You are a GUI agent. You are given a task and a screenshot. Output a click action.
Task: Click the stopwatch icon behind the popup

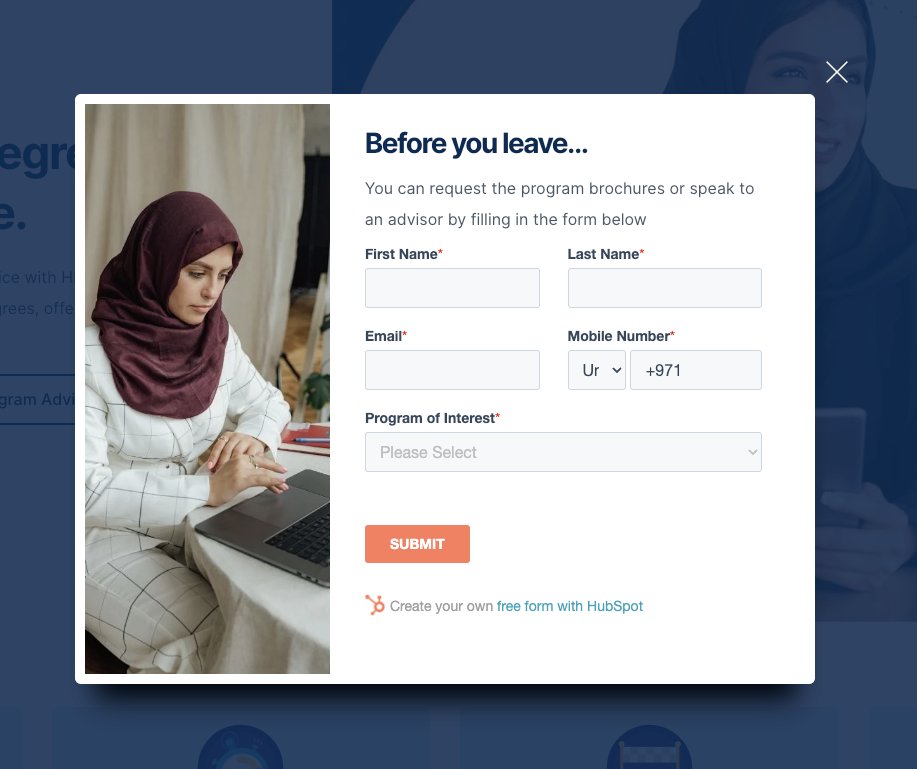tap(240, 747)
